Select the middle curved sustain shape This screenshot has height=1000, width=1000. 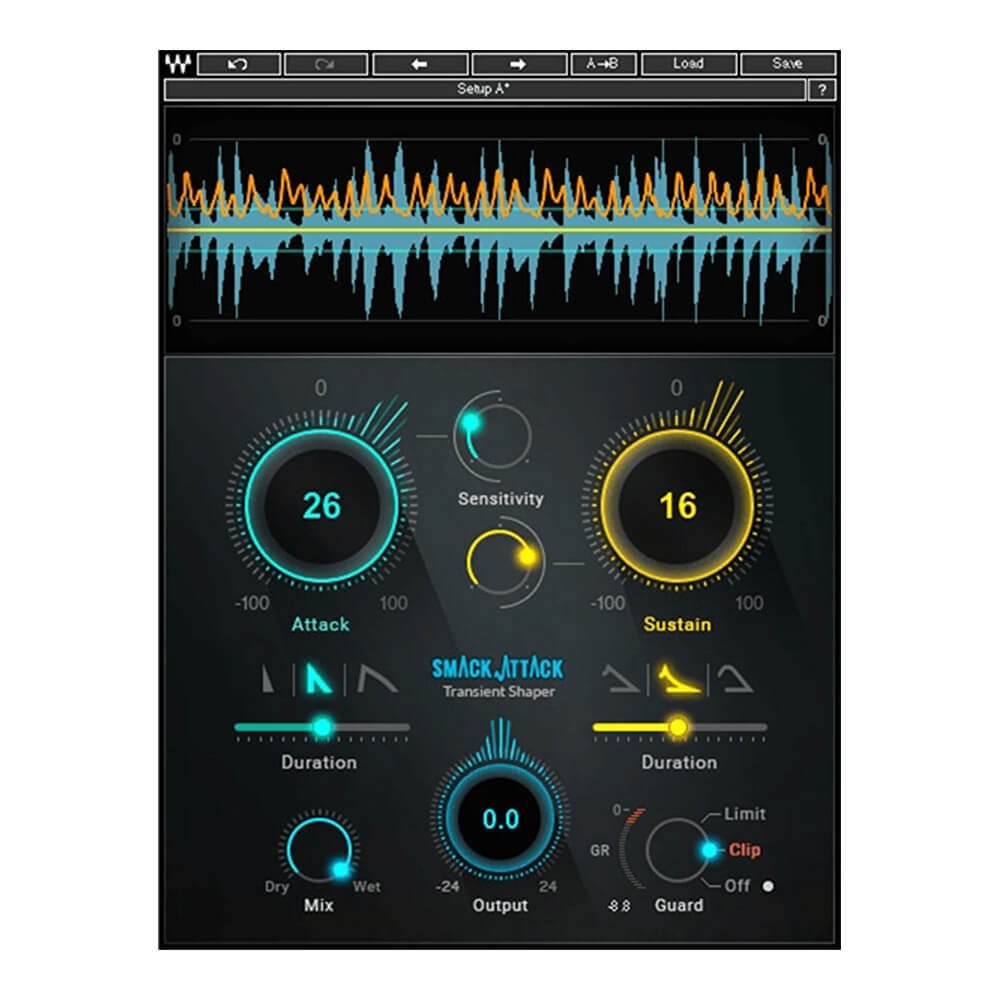pos(679,679)
